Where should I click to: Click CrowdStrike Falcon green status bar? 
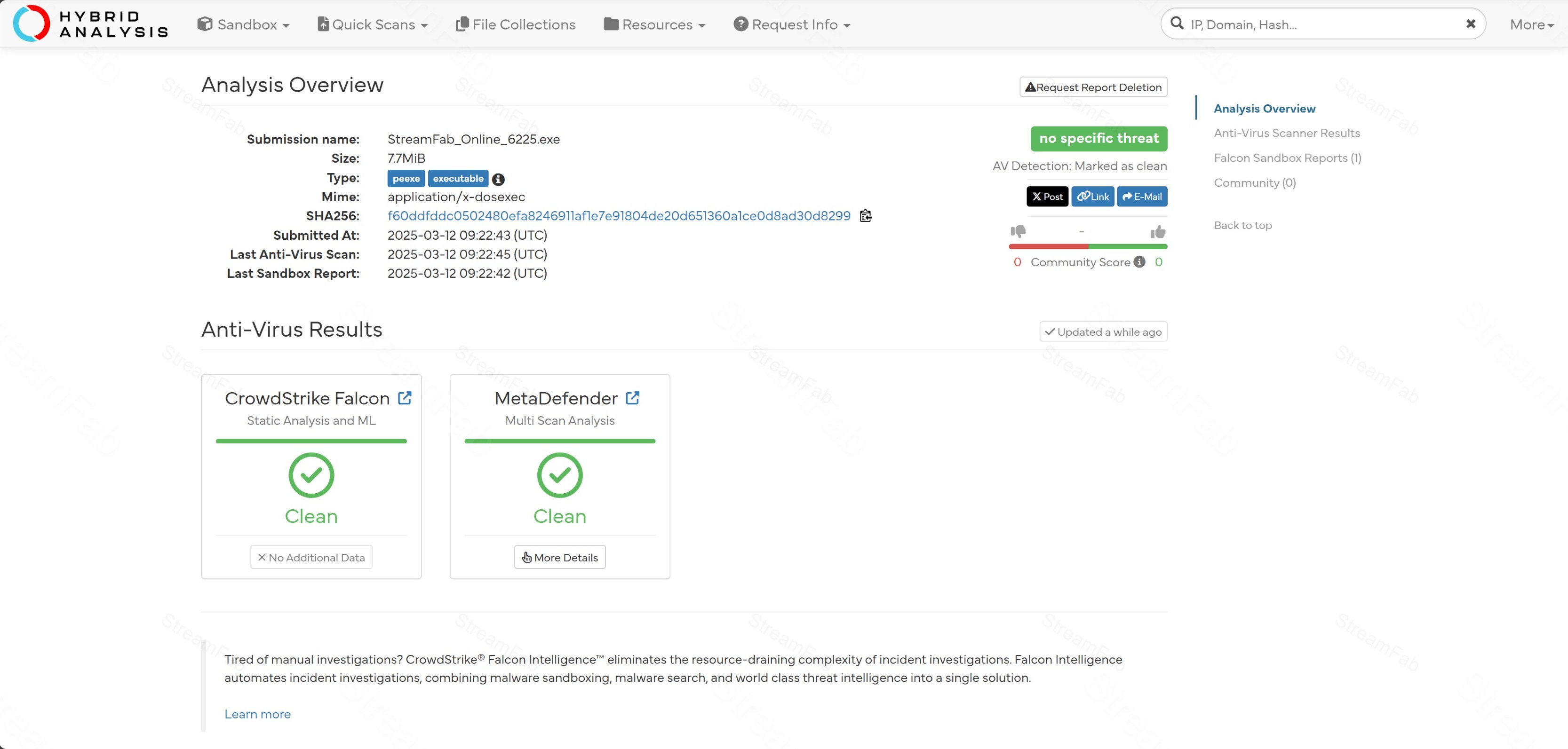click(x=311, y=441)
